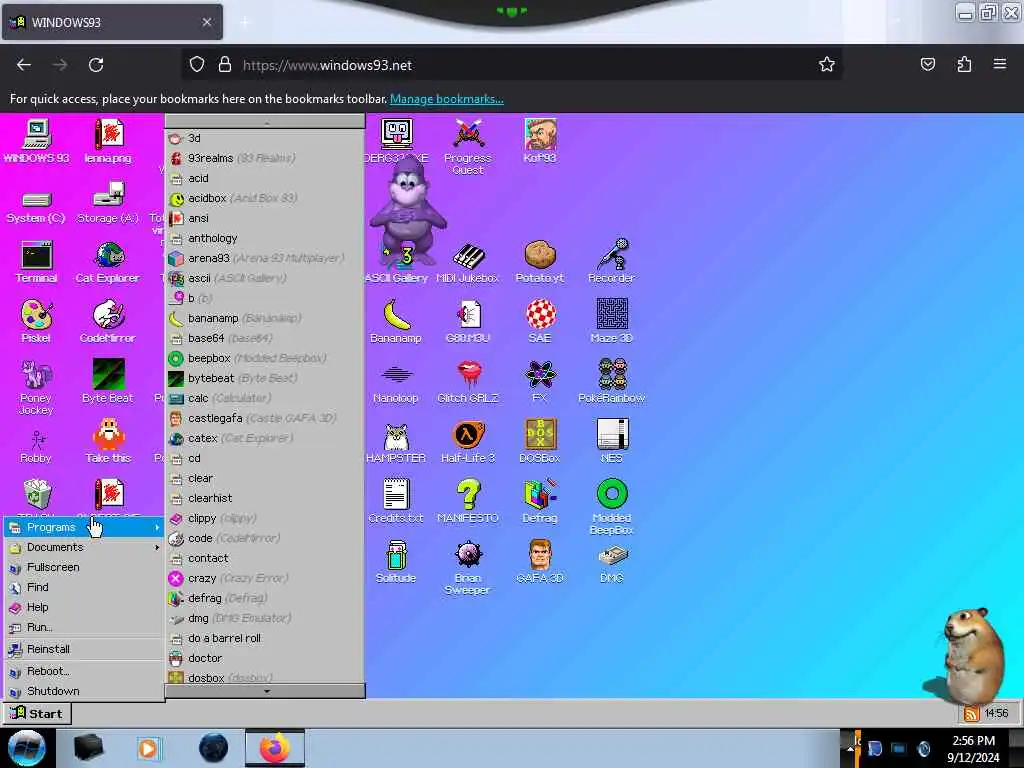Image resolution: width=1024 pixels, height=768 pixels.
Task: Launch Brian Sweeper icon
Action: (x=468, y=568)
